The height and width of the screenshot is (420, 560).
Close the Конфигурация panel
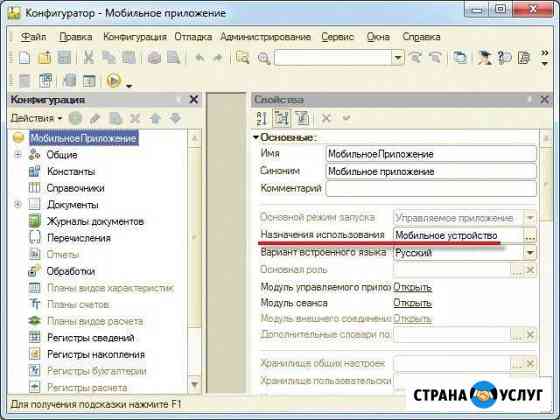coord(194,99)
